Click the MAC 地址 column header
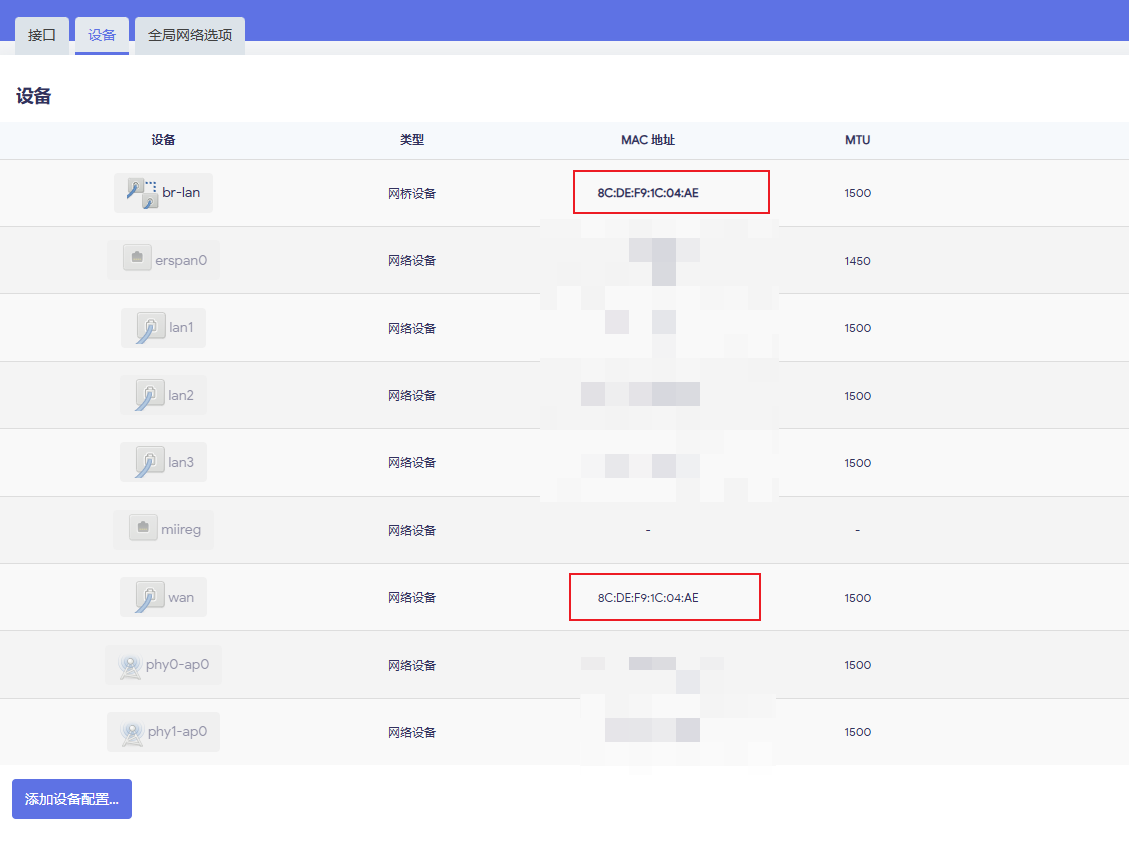This screenshot has width=1129, height=841. pos(648,140)
